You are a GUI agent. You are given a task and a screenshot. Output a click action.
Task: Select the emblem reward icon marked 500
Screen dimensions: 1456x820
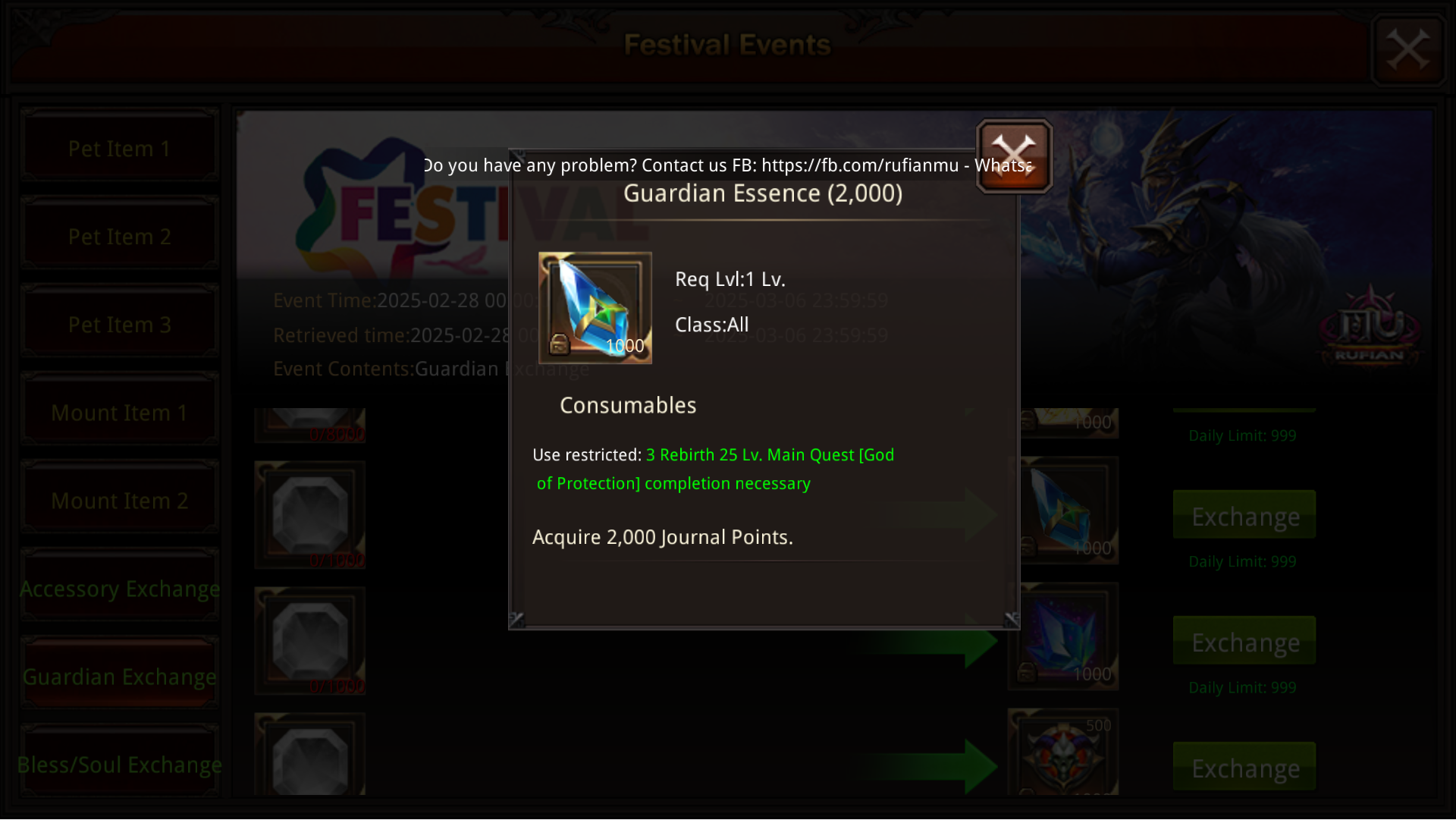(x=1063, y=752)
